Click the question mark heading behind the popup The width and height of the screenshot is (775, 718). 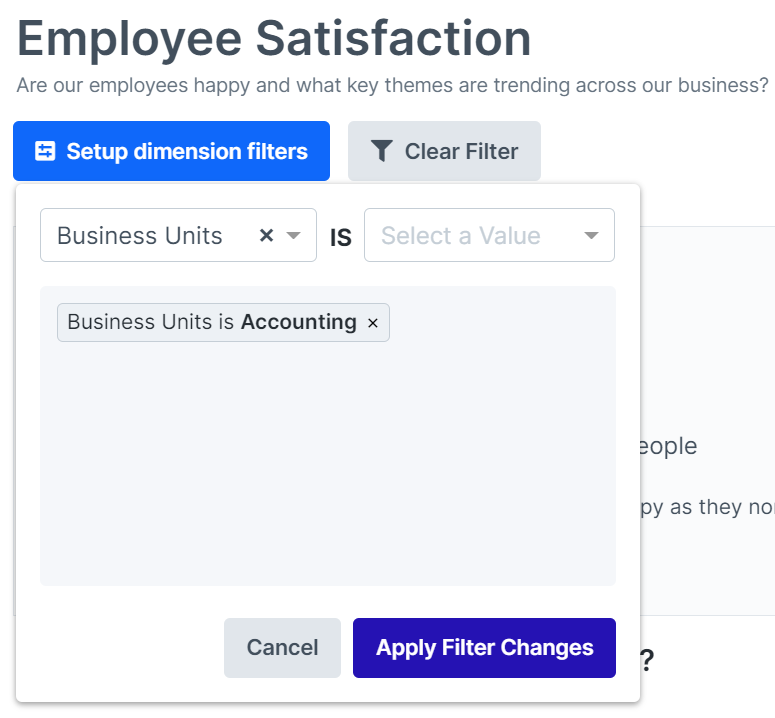pyautogui.click(x=647, y=661)
